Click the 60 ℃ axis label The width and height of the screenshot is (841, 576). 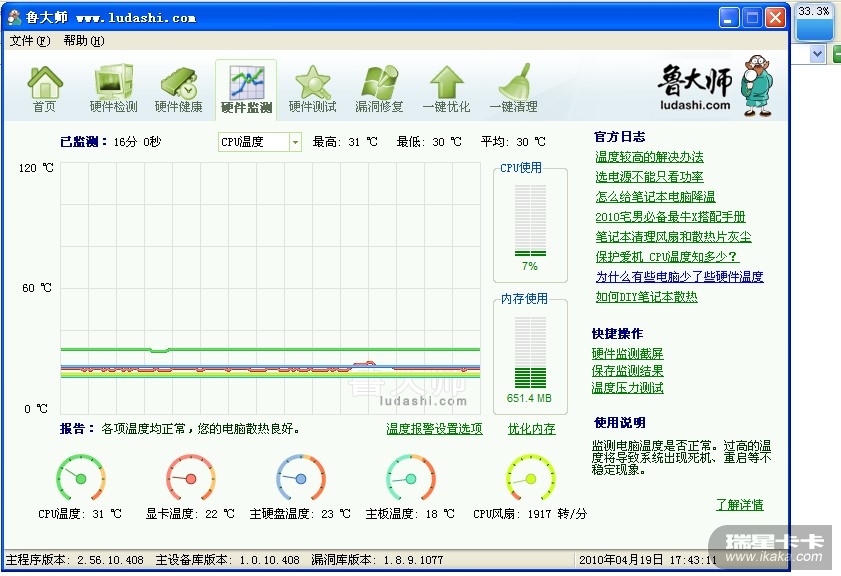[x=37, y=288]
